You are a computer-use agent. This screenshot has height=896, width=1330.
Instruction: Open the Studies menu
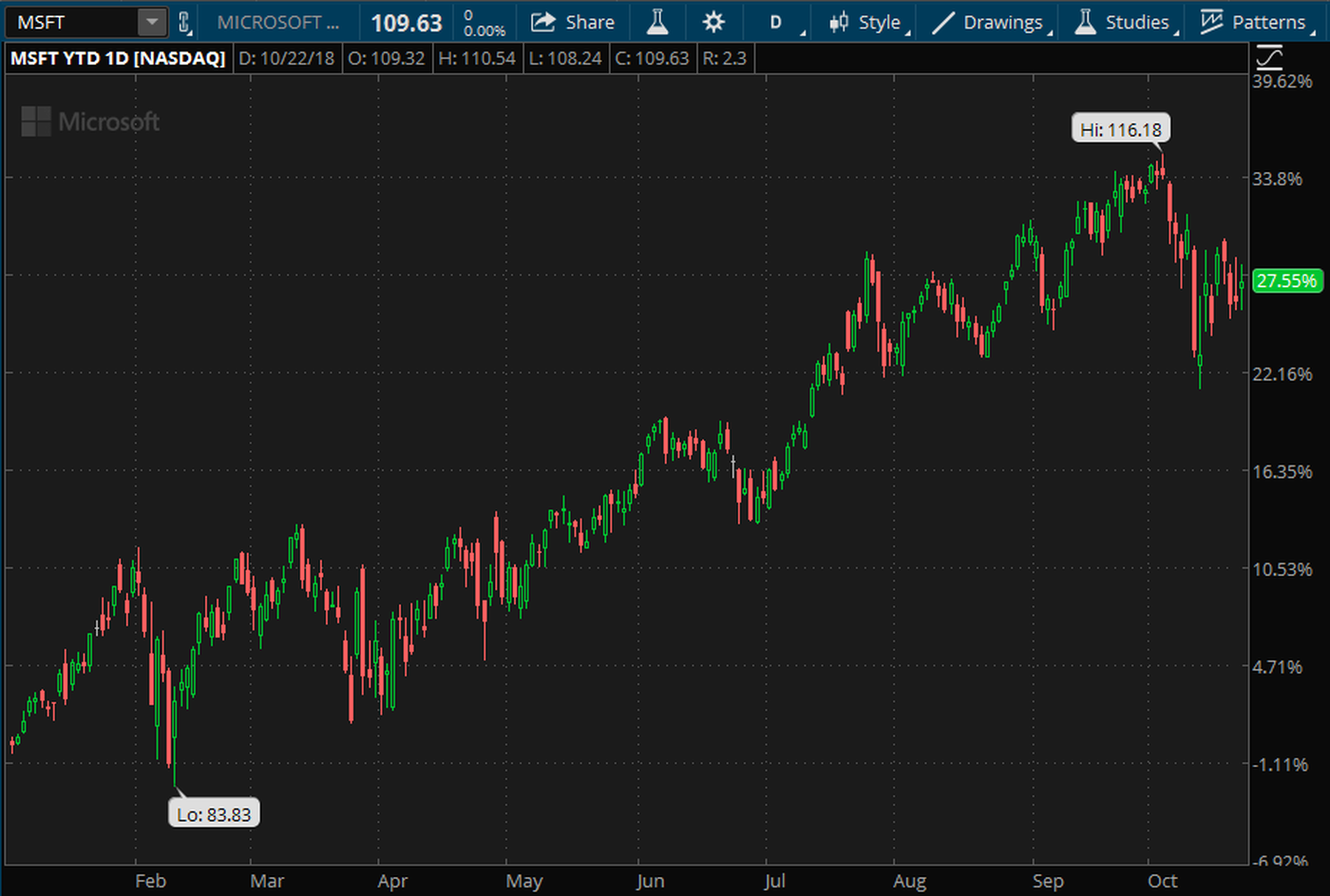pos(1127,22)
